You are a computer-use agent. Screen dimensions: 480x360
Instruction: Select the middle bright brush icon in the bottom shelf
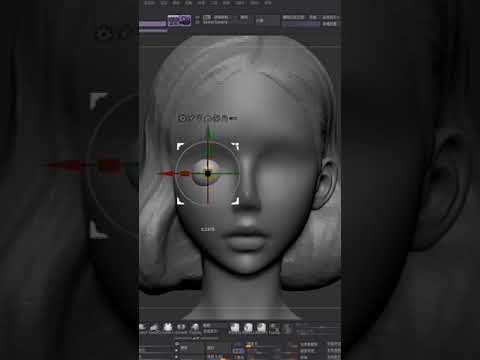click(248, 327)
